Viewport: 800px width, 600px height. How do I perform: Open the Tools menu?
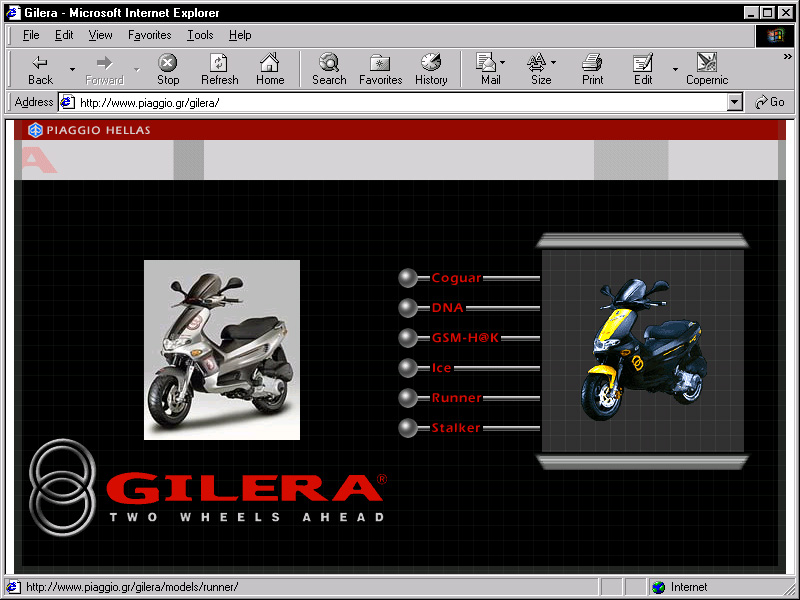(200, 35)
